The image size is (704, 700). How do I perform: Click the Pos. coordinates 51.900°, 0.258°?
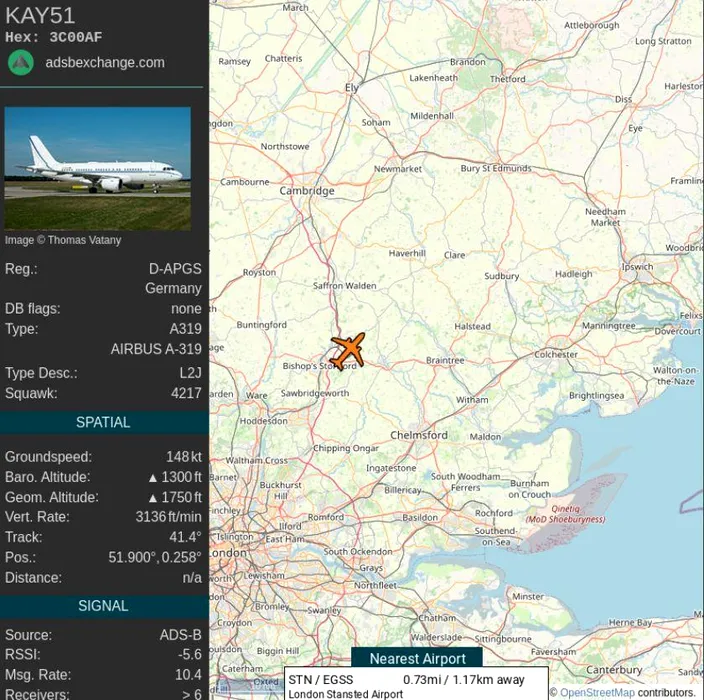coord(155,557)
